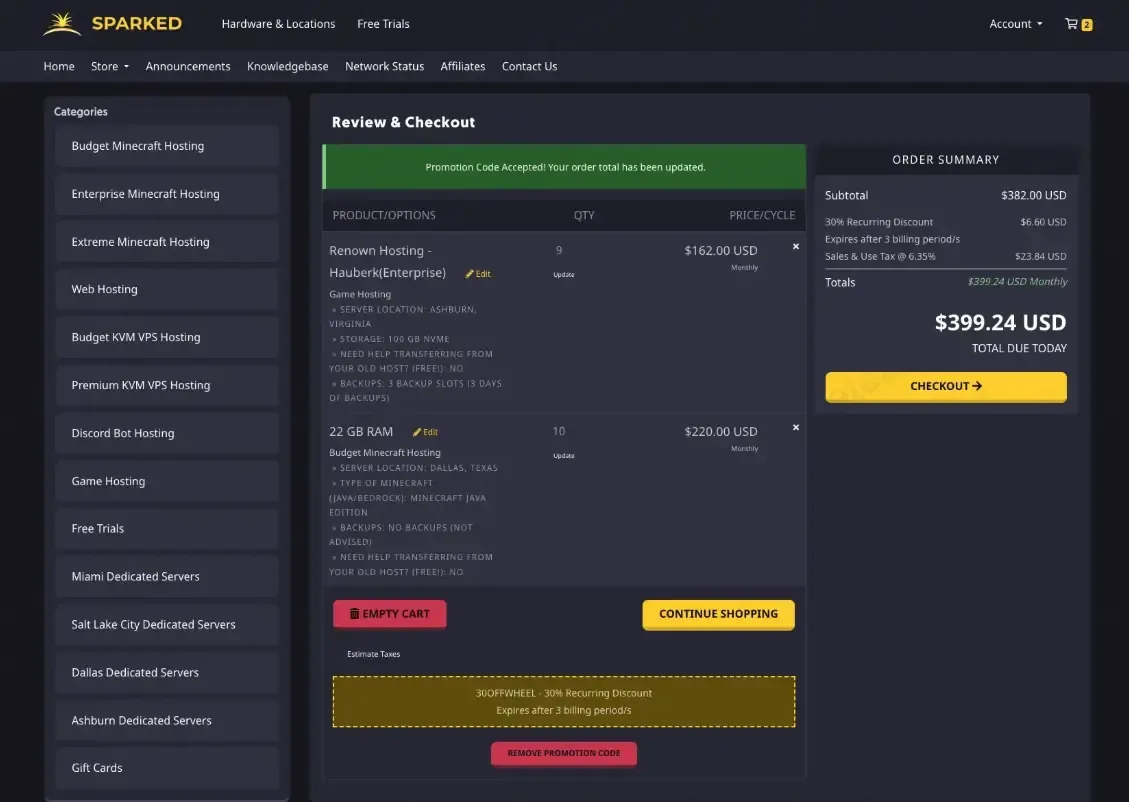Screen dimensions: 1129x802
Task: Click the Sparked logo in the header
Action: [112, 24]
